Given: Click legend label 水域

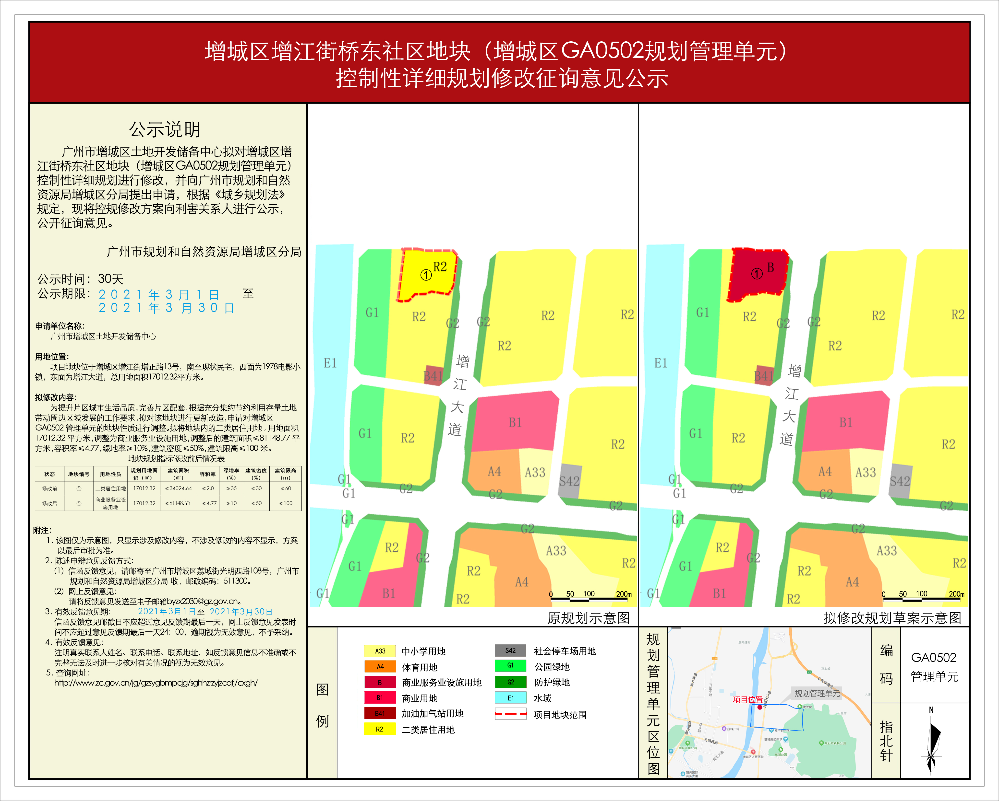Looking at the screenshot, I should click(x=542, y=698).
